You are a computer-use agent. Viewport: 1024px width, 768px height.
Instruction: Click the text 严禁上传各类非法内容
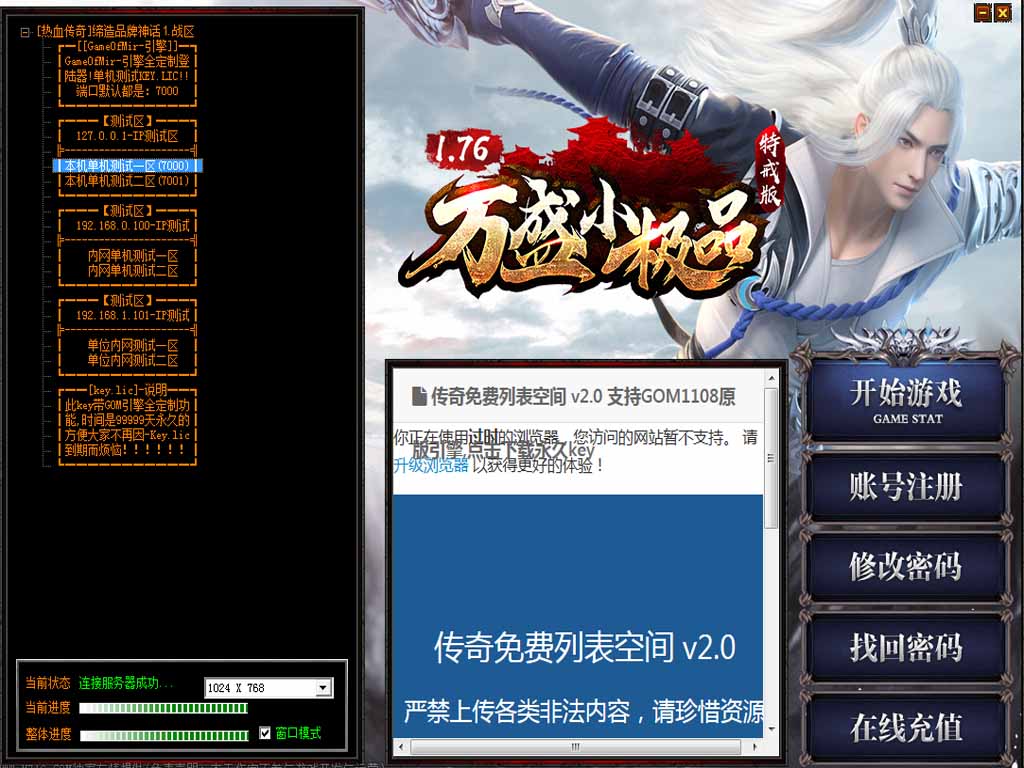517,711
